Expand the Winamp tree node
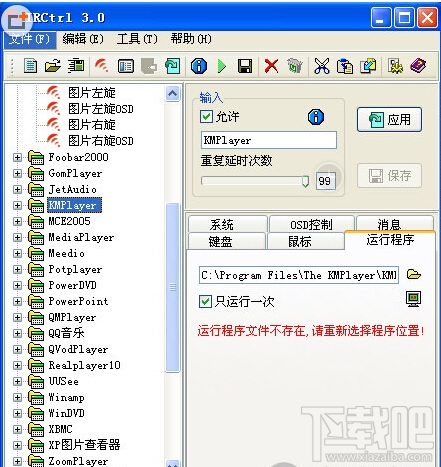441x467 pixels. (17, 397)
